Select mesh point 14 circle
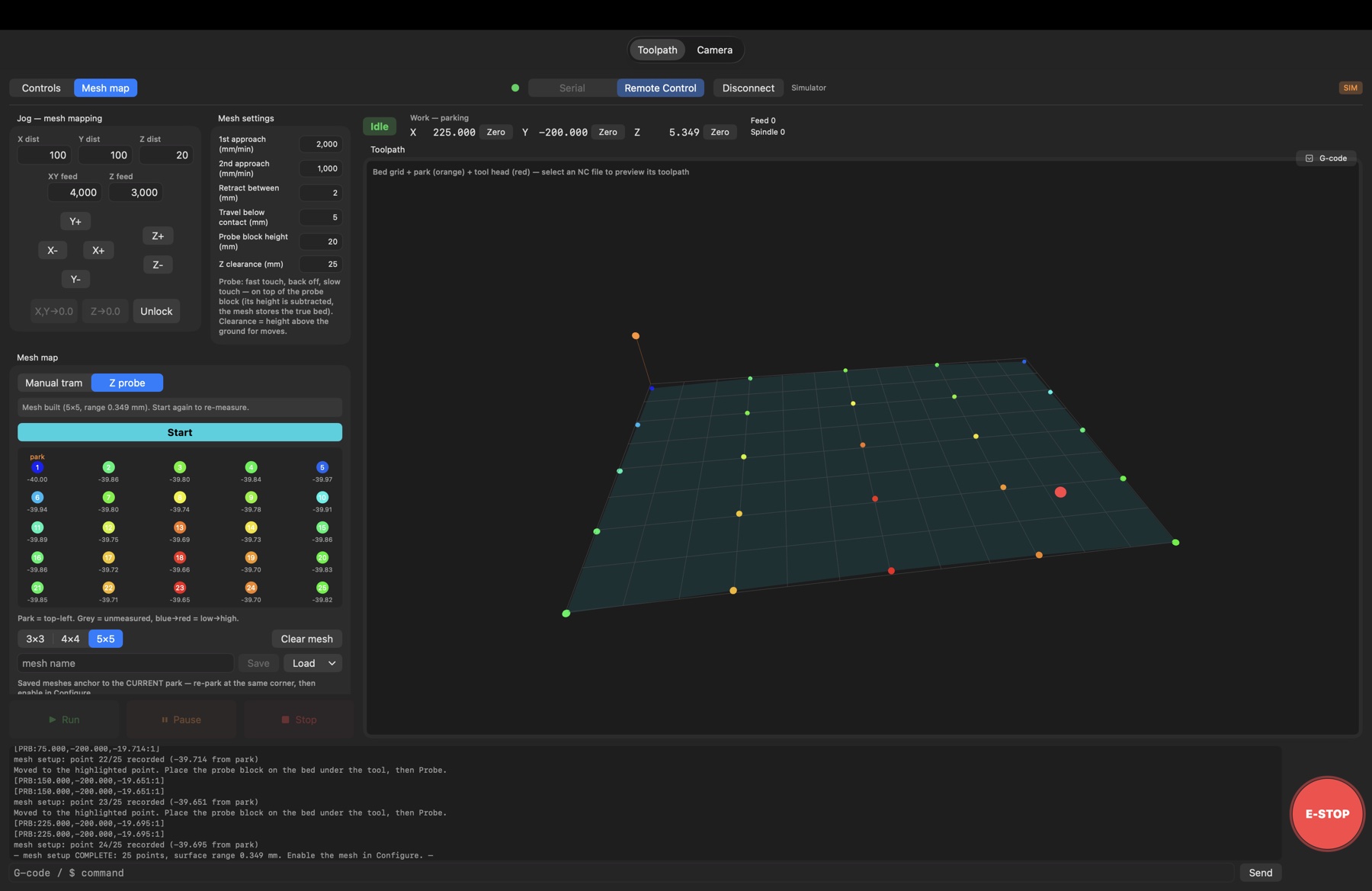 [x=251, y=527]
